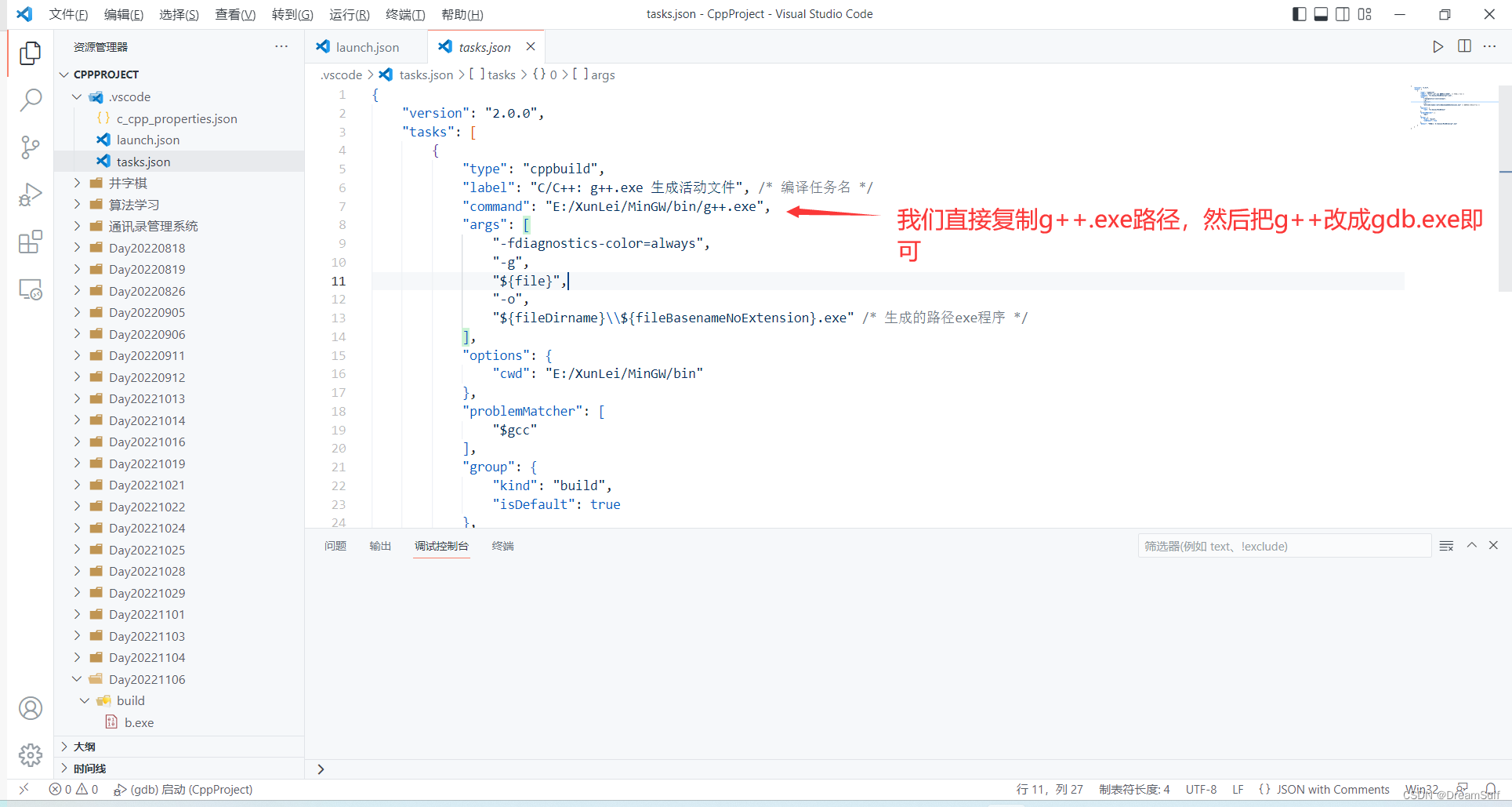Switch to the launch.json editor tab
The width and height of the screenshot is (1512, 807).
click(366, 47)
